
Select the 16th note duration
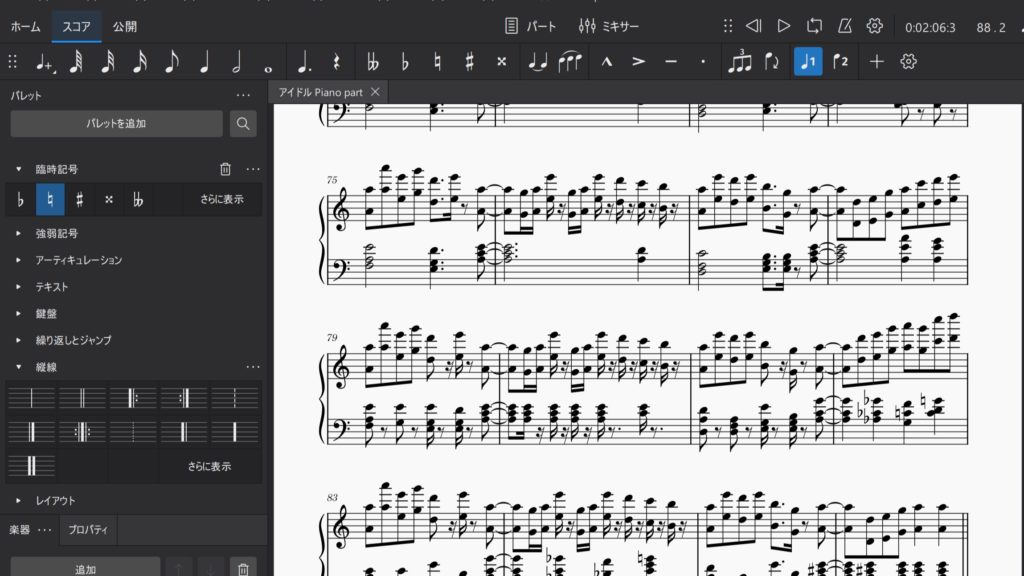(140, 61)
